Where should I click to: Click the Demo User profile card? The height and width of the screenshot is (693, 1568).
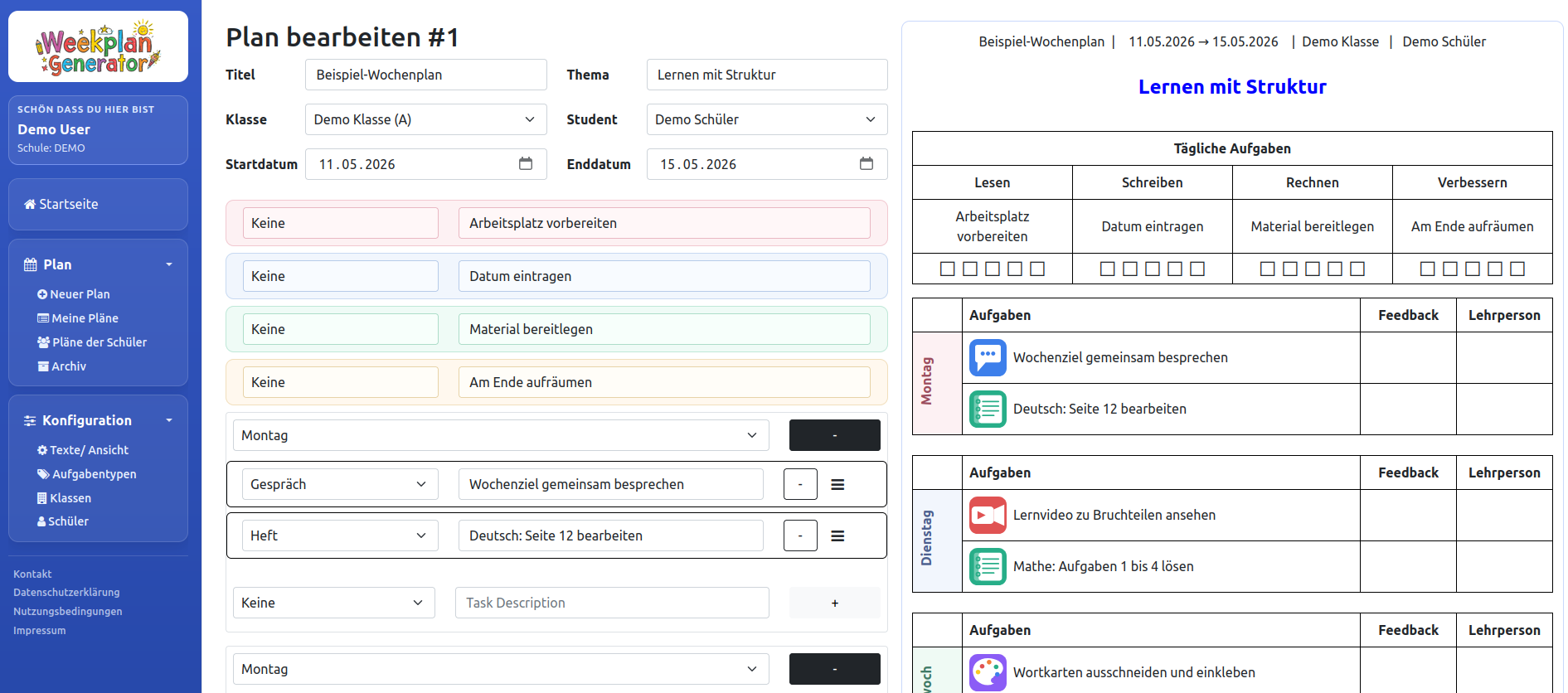click(98, 130)
